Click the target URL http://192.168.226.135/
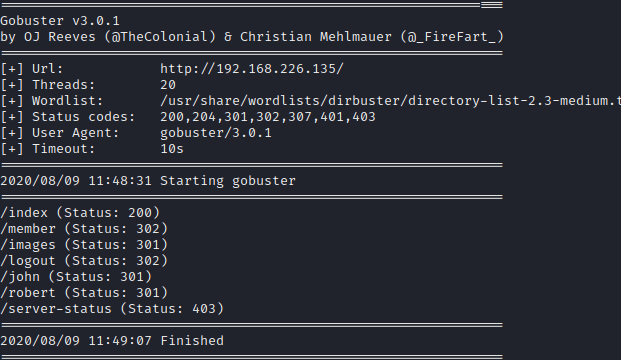 click(252, 69)
